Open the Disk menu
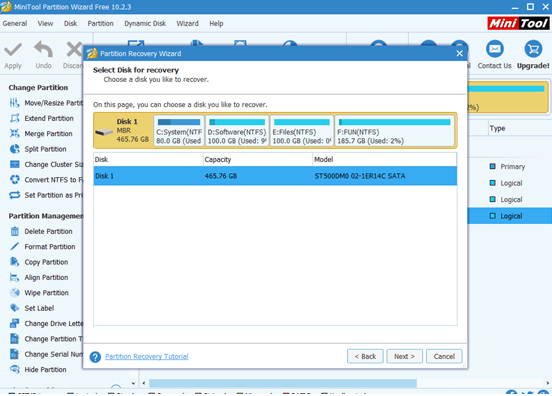The width and height of the screenshot is (552, 396). [70, 24]
